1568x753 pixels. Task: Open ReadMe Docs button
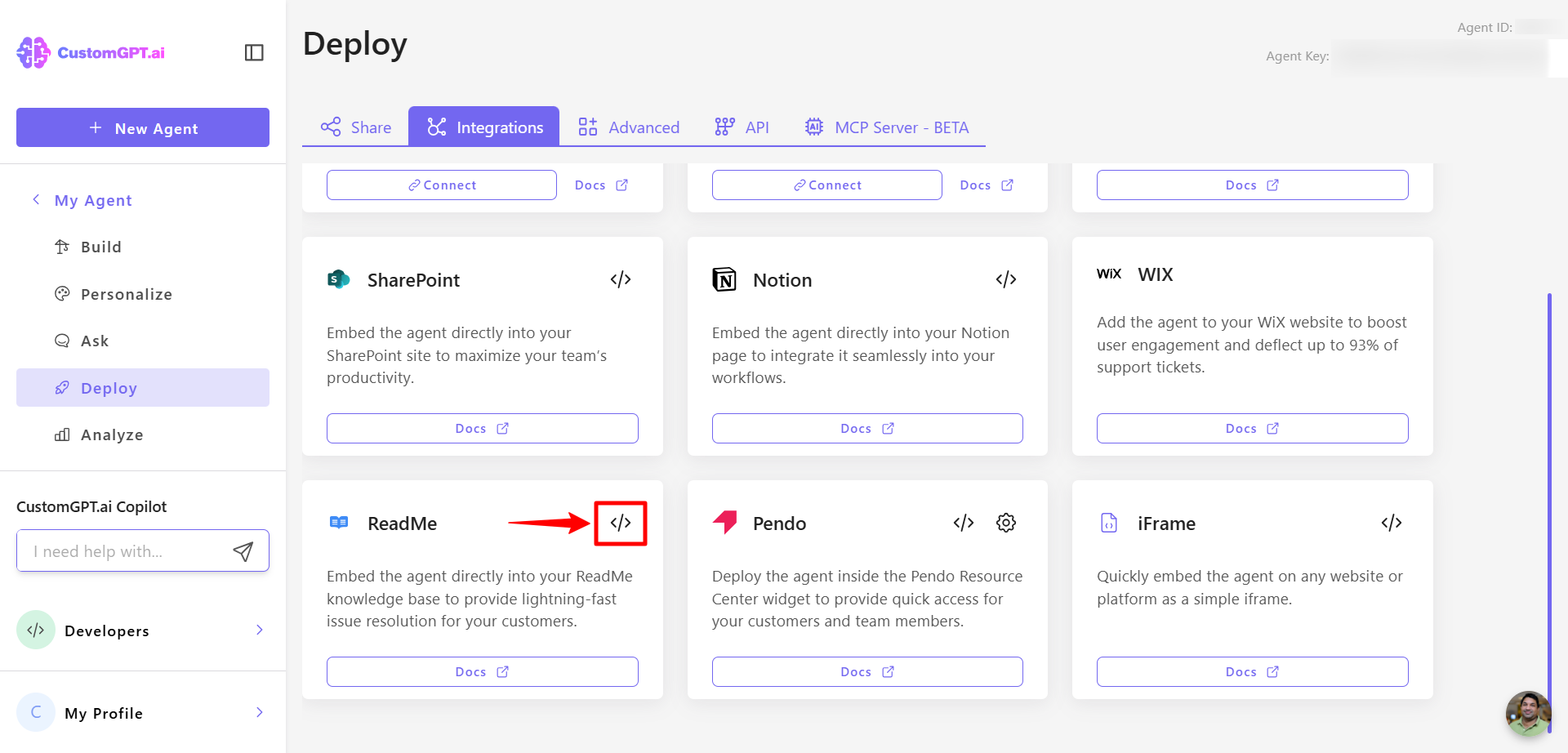(x=483, y=671)
